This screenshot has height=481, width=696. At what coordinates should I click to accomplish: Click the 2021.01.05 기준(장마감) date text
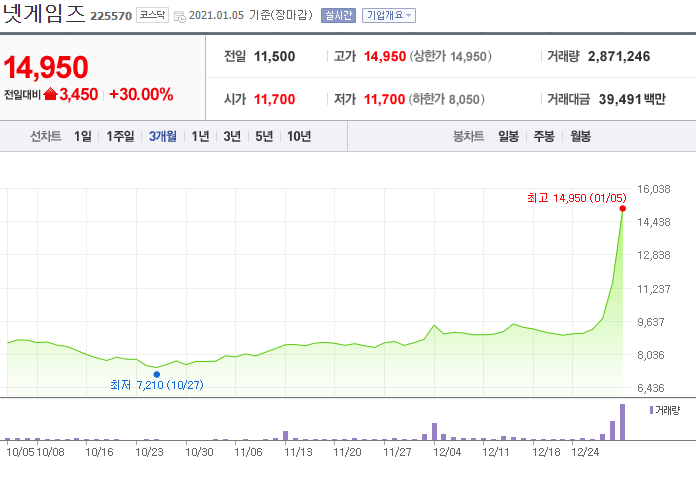(251, 16)
